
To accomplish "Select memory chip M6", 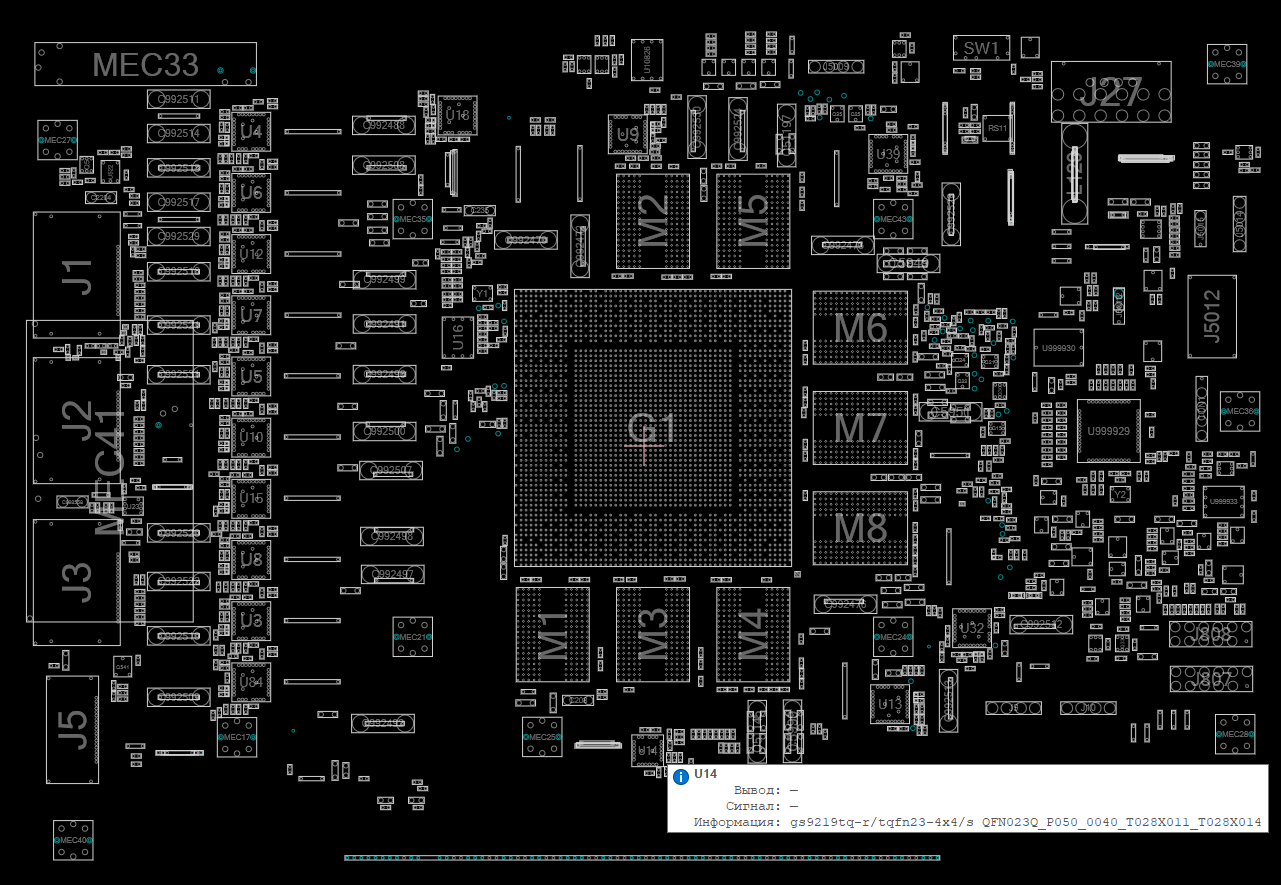I will pos(860,327).
